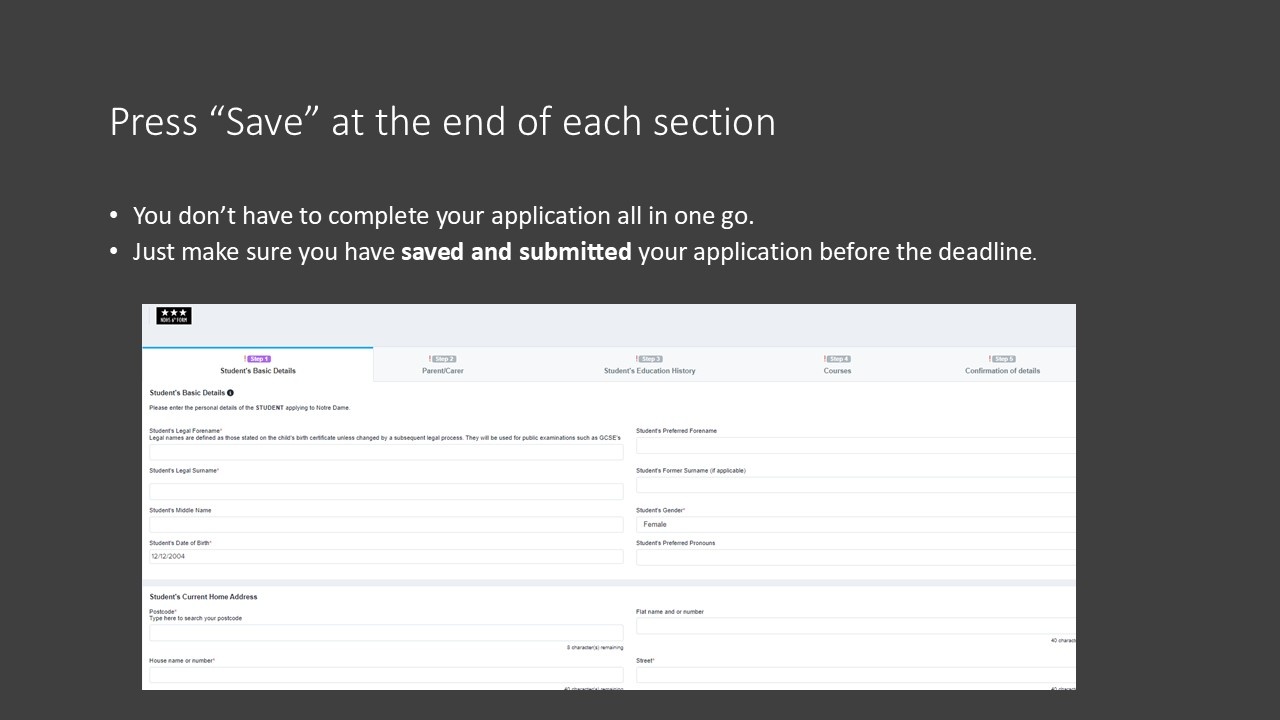Go to Student's Education History tab

click(x=650, y=371)
